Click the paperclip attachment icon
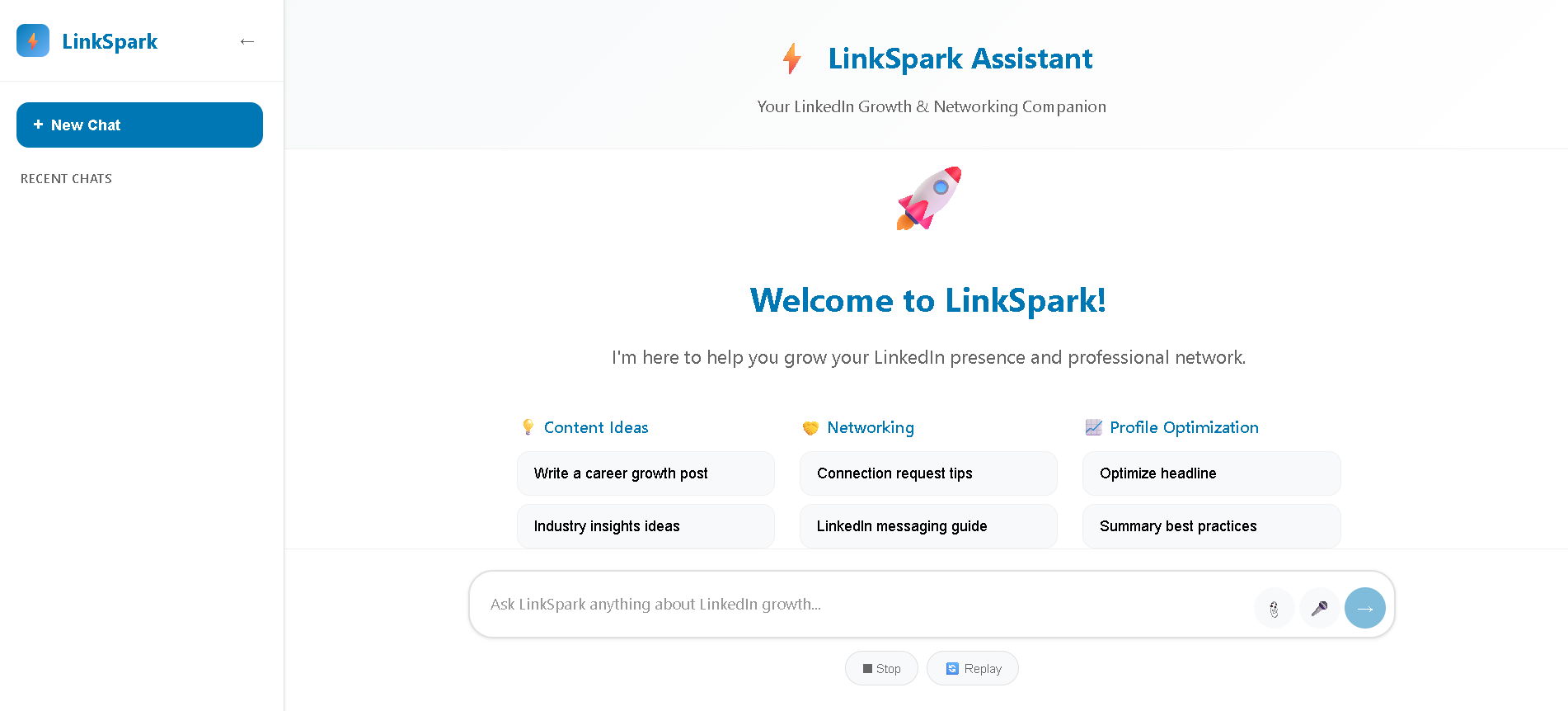 click(x=1274, y=609)
